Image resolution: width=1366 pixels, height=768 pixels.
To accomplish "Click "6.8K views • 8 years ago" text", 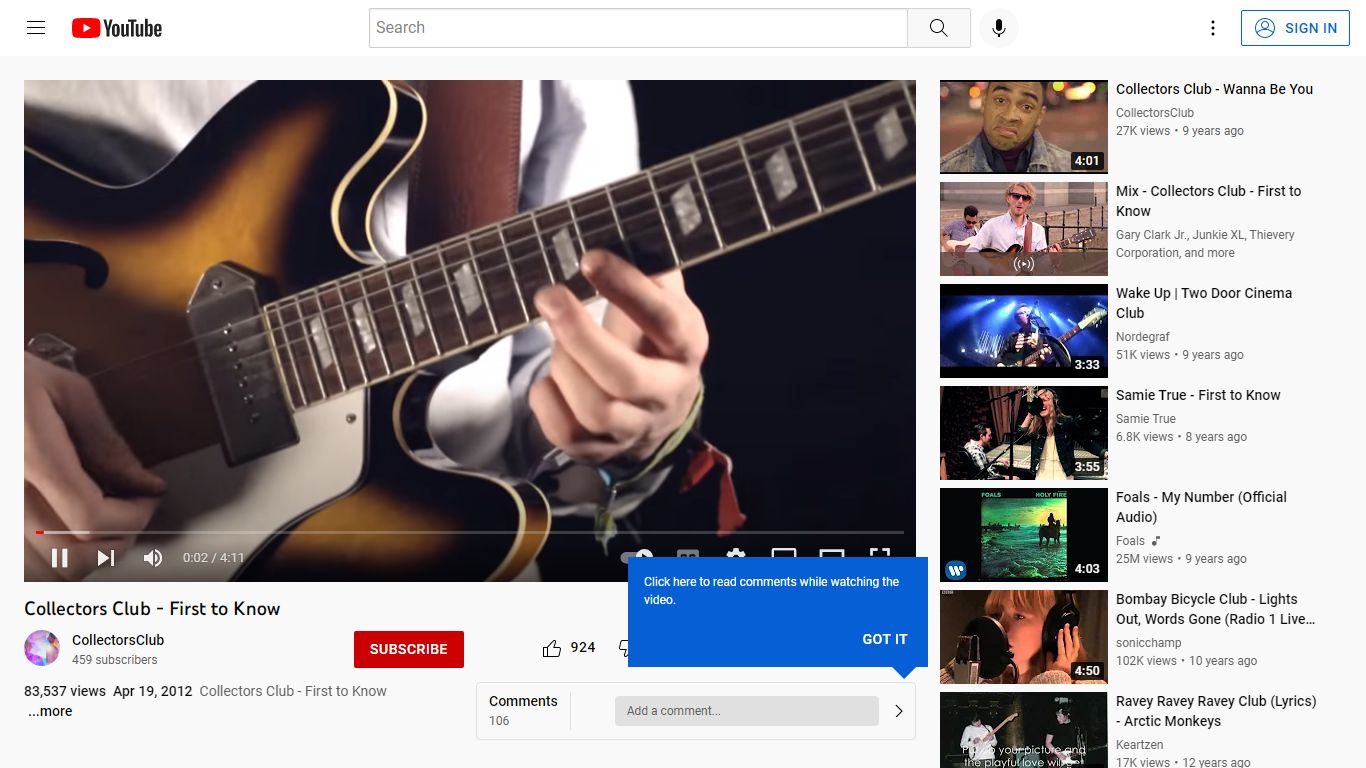I will [x=1181, y=437].
